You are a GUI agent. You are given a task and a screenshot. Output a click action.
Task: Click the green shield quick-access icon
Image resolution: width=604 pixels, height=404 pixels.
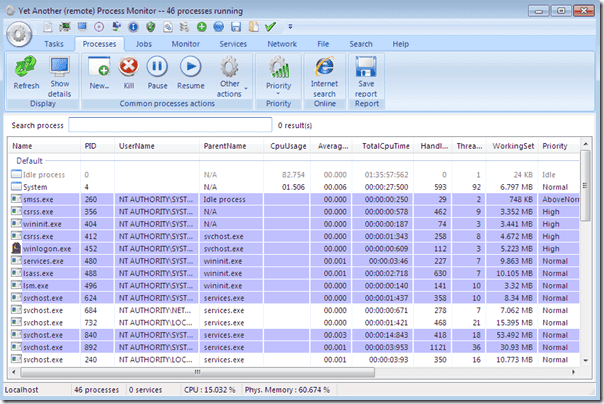pos(151,27)
